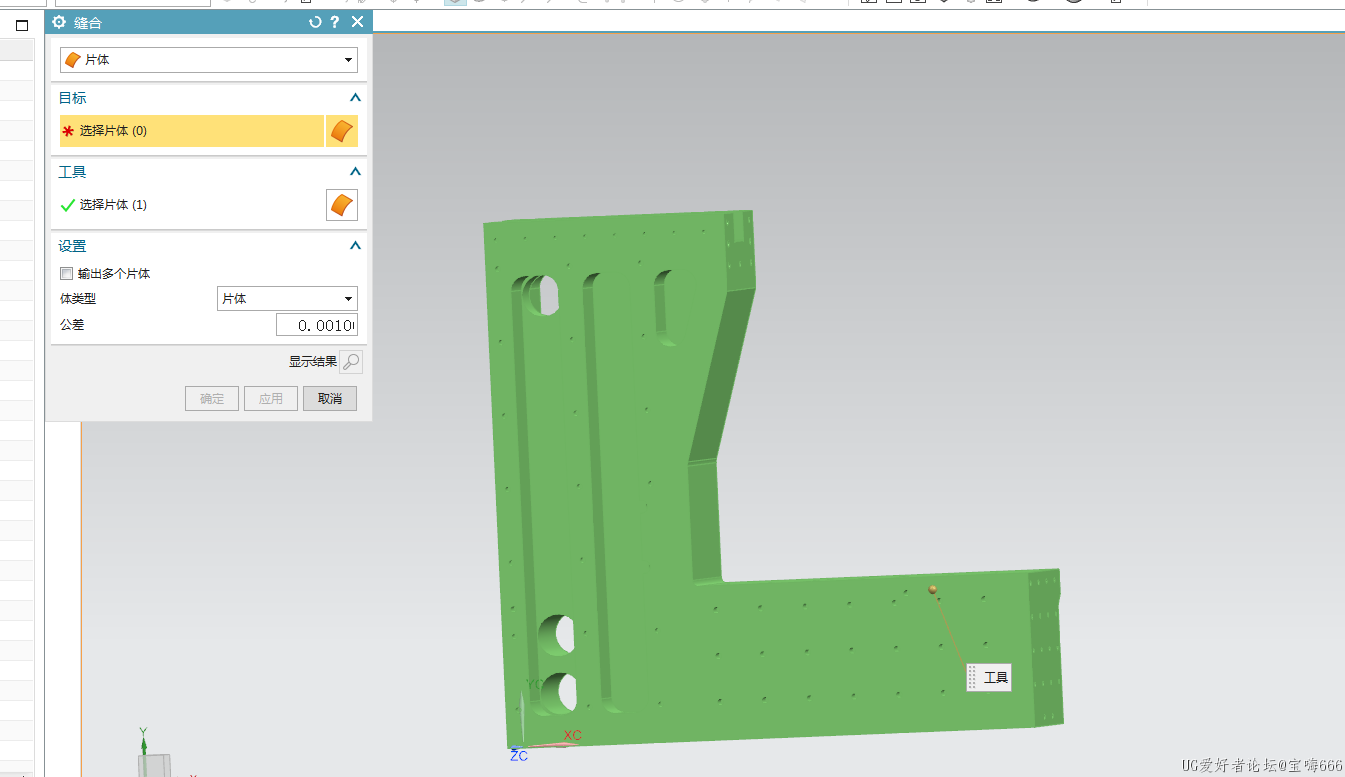The width and height of the screenshot is (1345, 777).
Task: Open help with the question mark icon
Action: [335, 22]
